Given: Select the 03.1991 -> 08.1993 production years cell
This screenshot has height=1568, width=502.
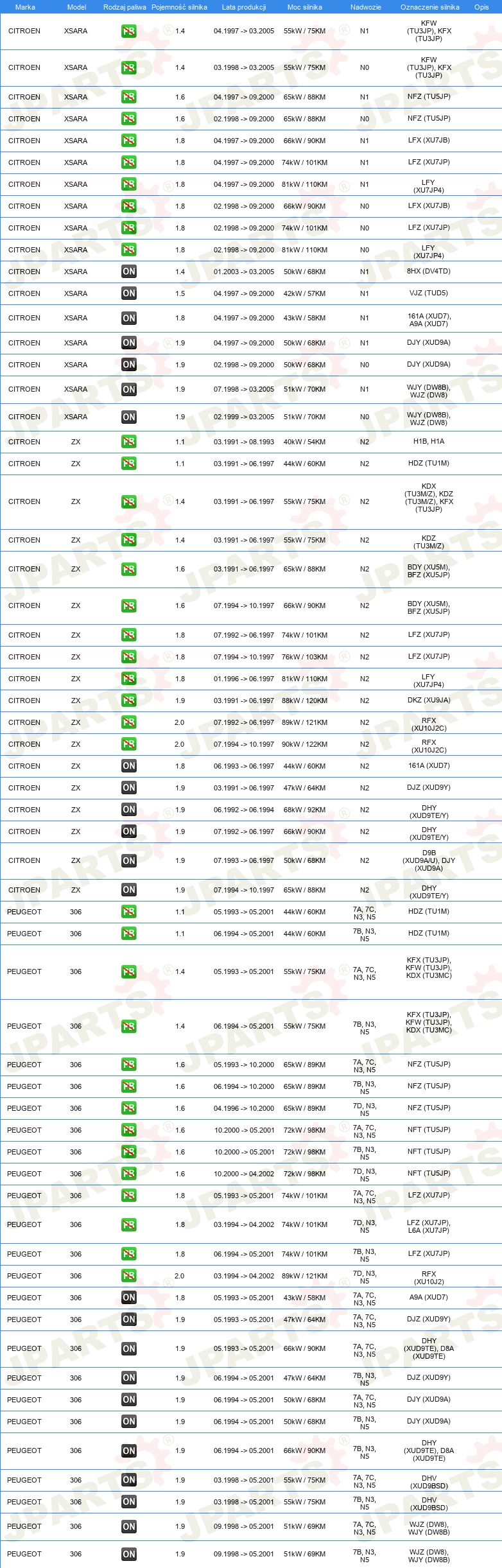Looking at the screenshot, I should point(244,442).
